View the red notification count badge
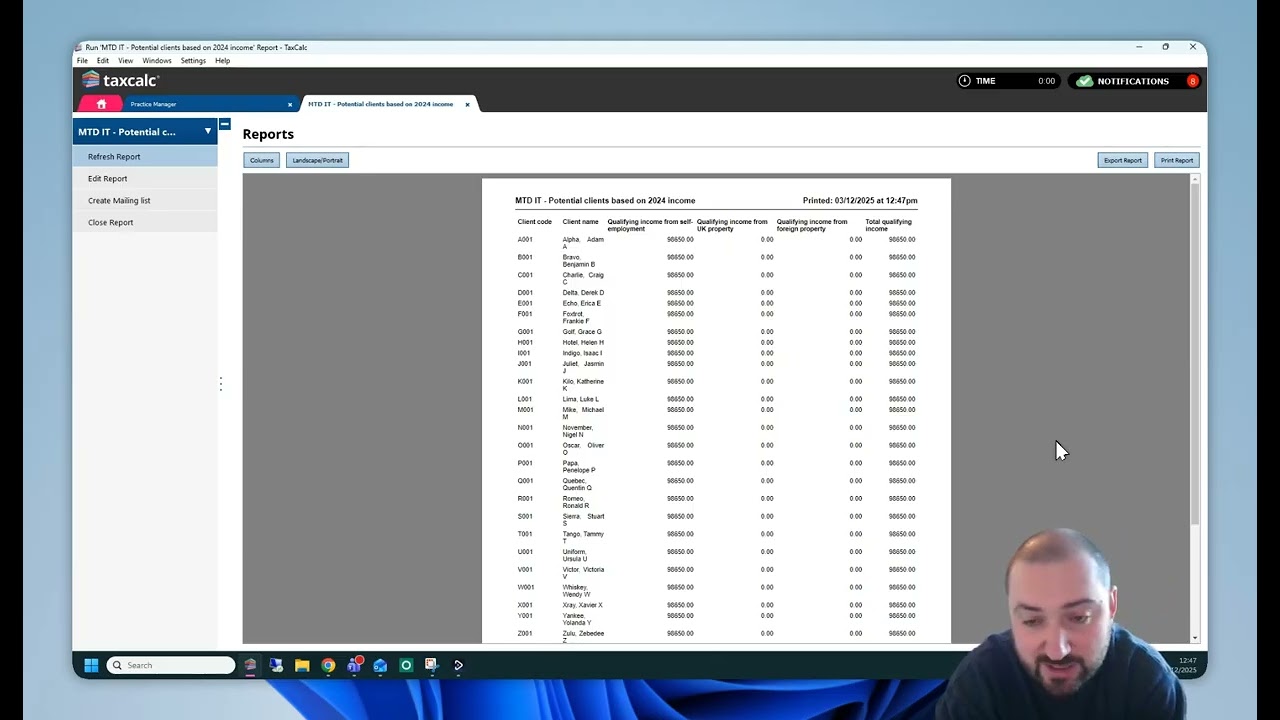Screen dimensions: 1280x720 click(1192, 81)
